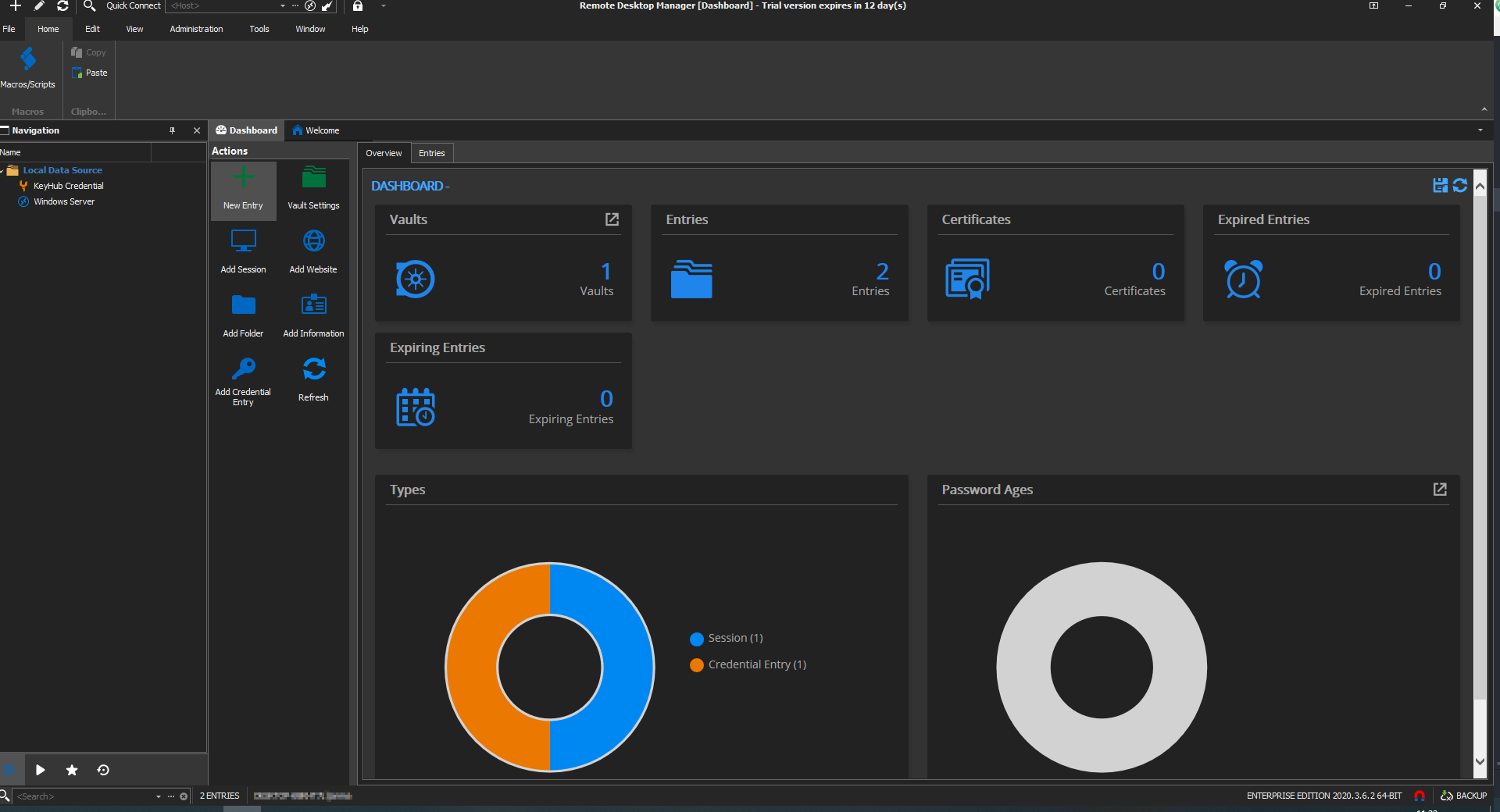The image size is (1500, 812).
Task: Open the Tools ribbon tab
Action: click(259, 29)
